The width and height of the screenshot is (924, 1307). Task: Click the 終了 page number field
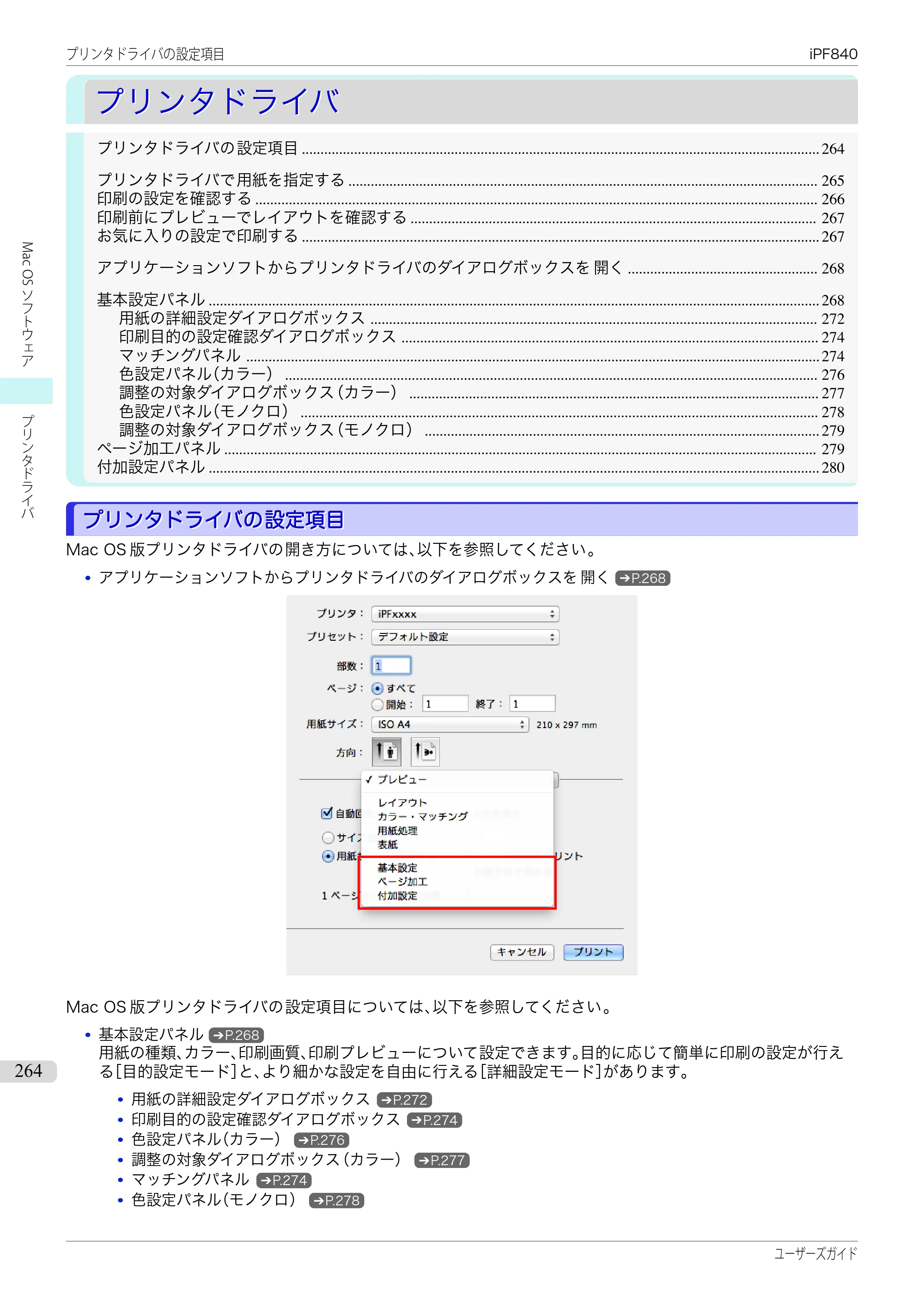532,704
